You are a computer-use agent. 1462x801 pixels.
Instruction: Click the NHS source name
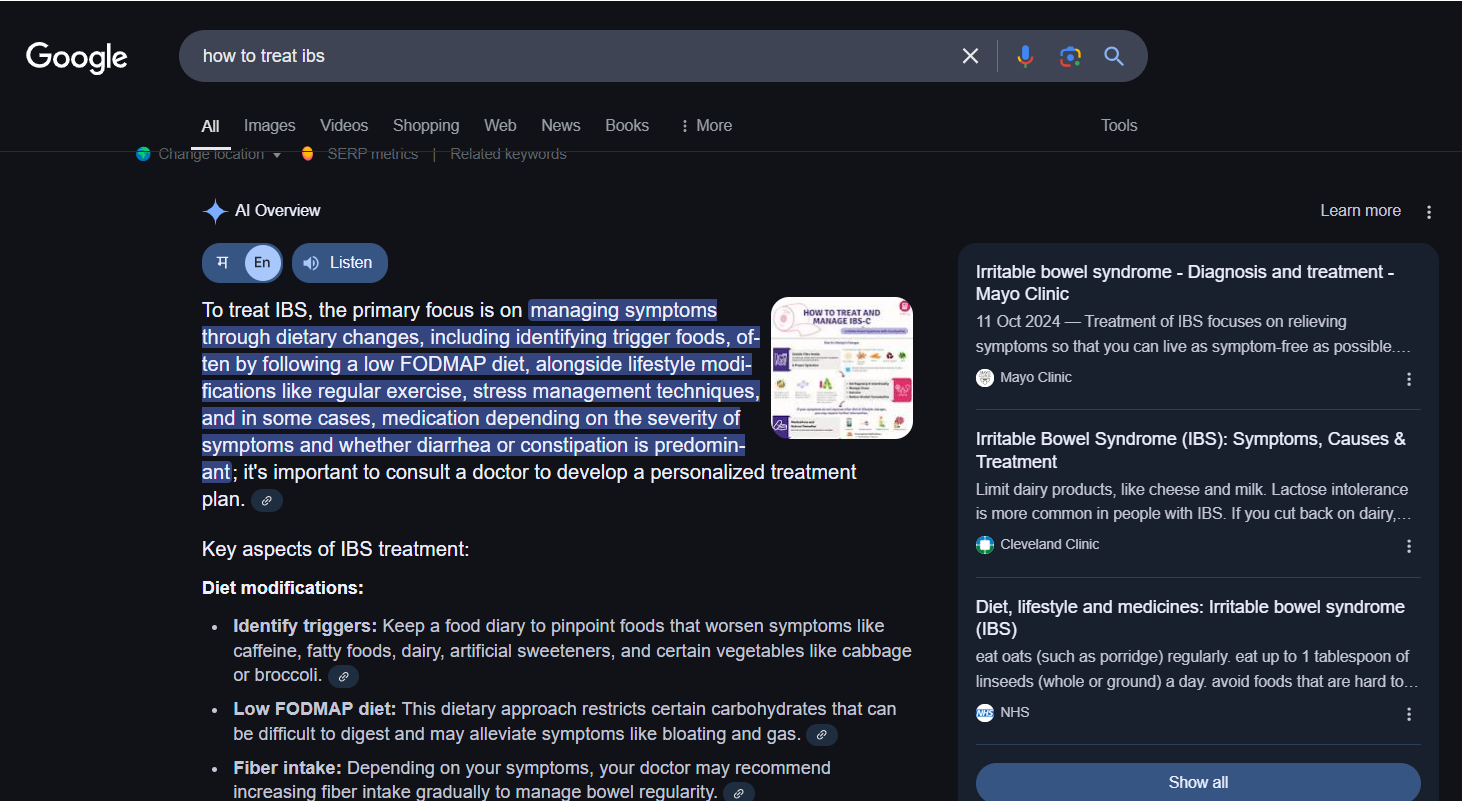[1015, 713]
